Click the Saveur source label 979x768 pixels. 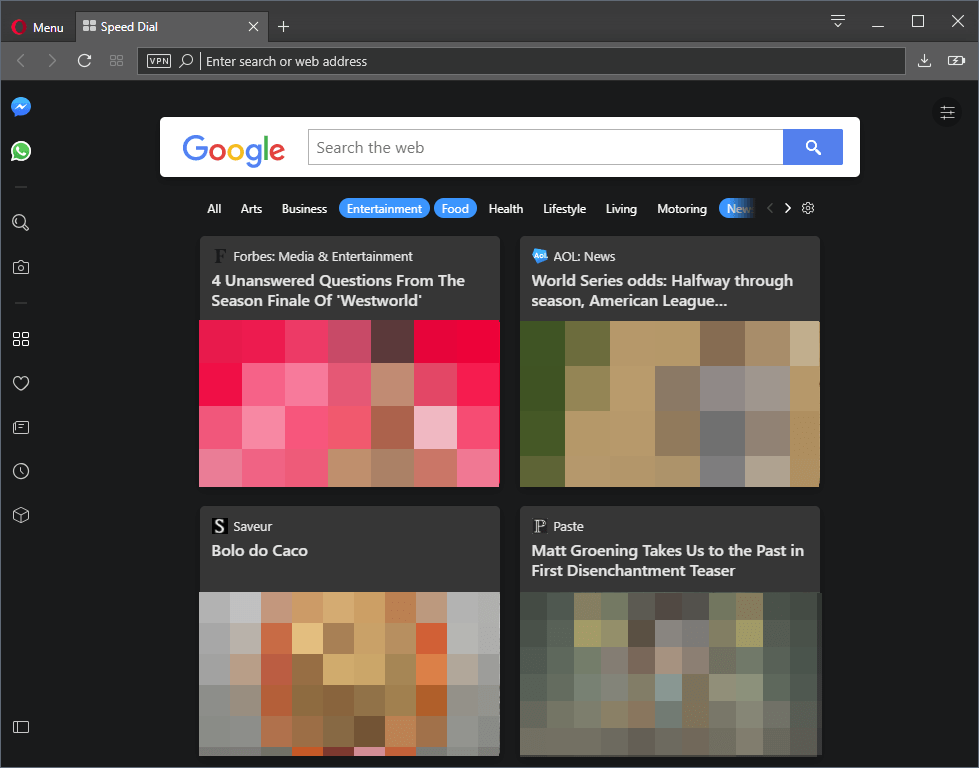pyautogui.click(x=252, y=526)
